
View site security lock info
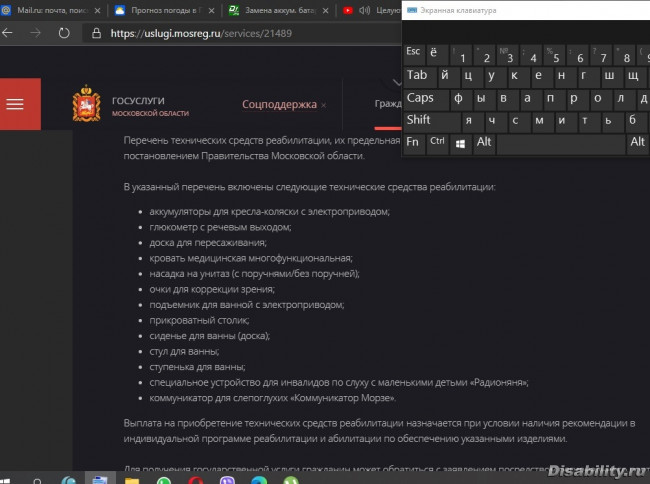click(96, 33)
